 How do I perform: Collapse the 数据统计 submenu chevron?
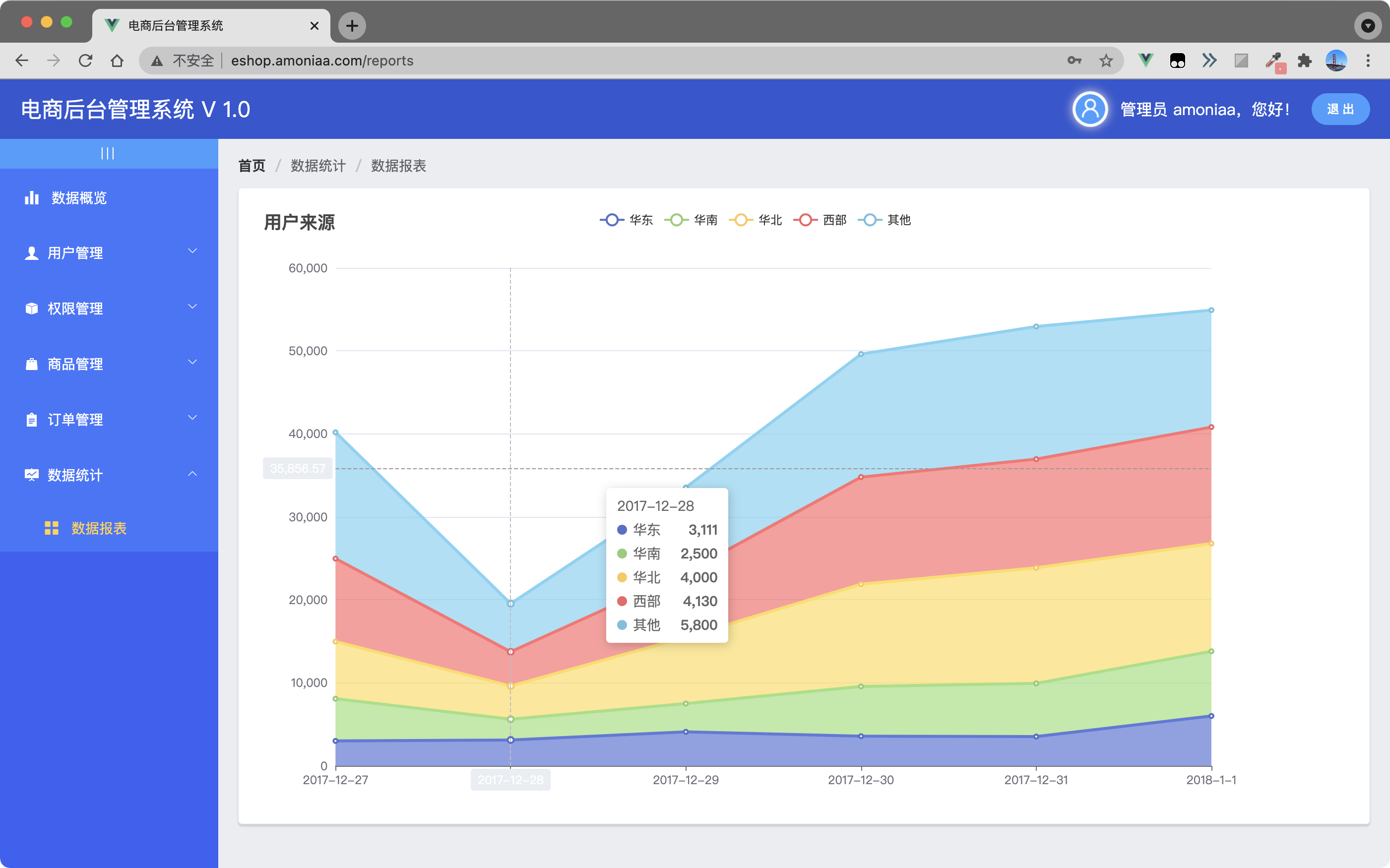(x=192, y=474)
